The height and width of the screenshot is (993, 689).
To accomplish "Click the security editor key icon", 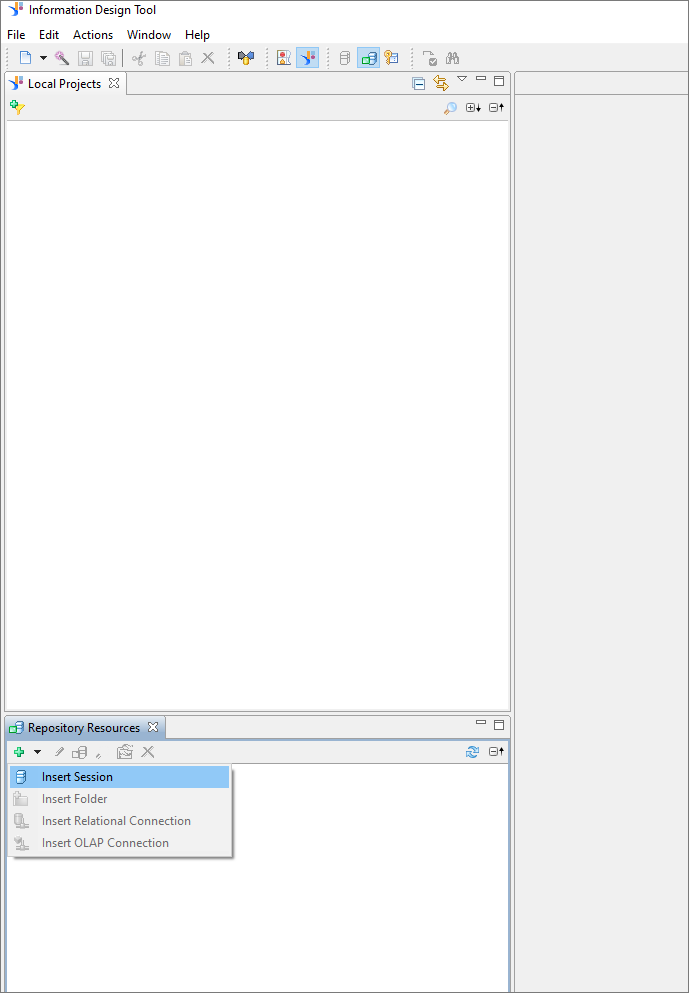I will (391, 58).
